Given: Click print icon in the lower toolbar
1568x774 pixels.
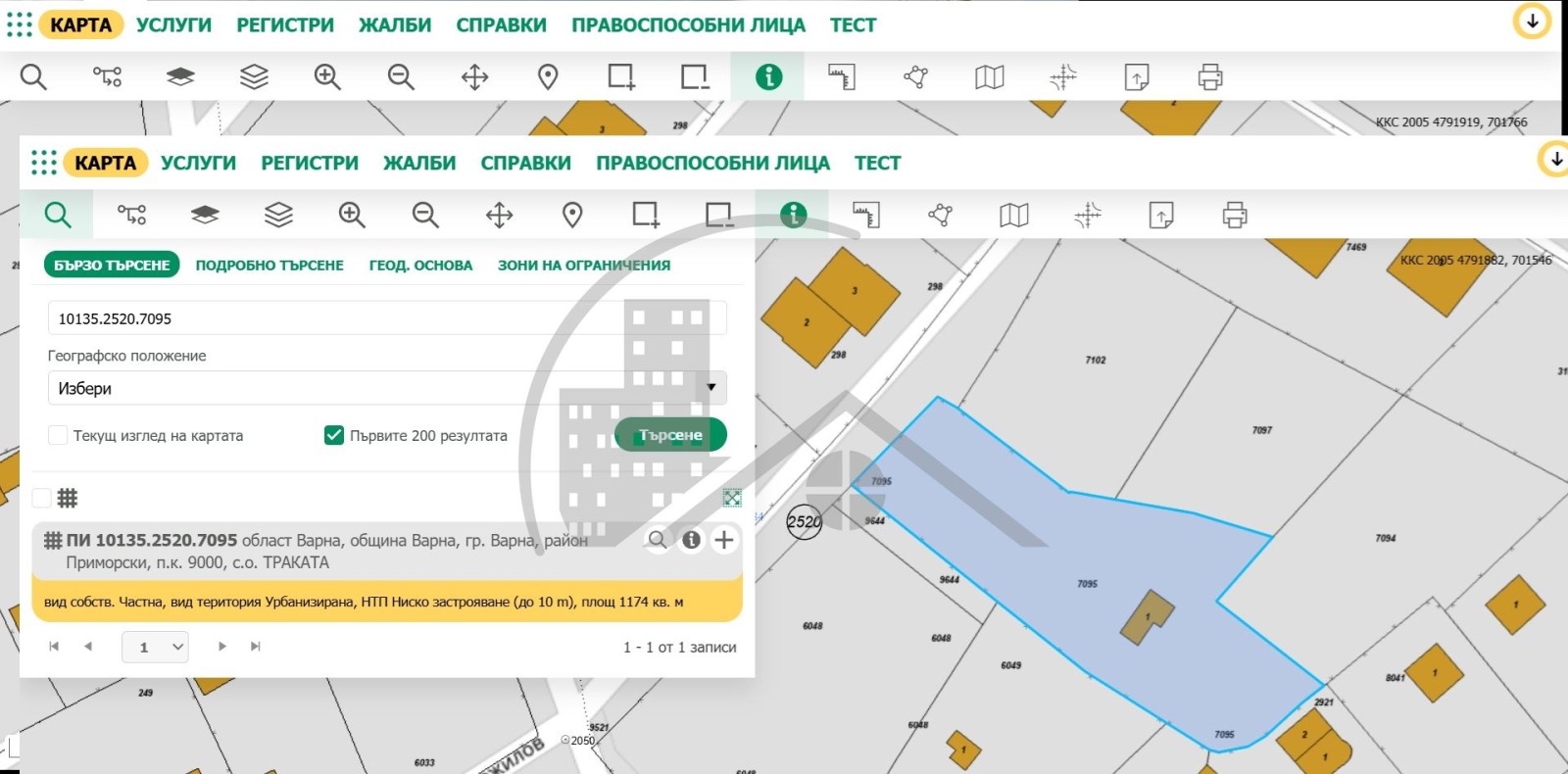Looking at the screenshot, I should click(x=1235, y=215).
